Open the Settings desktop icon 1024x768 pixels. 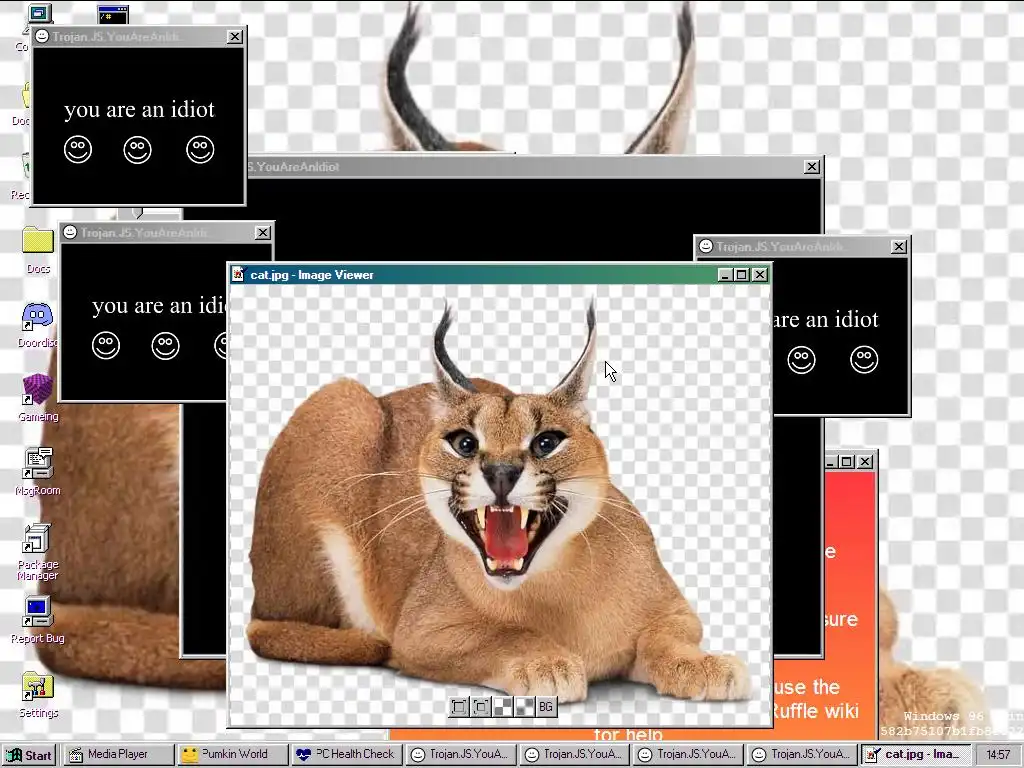pos(38,694)
